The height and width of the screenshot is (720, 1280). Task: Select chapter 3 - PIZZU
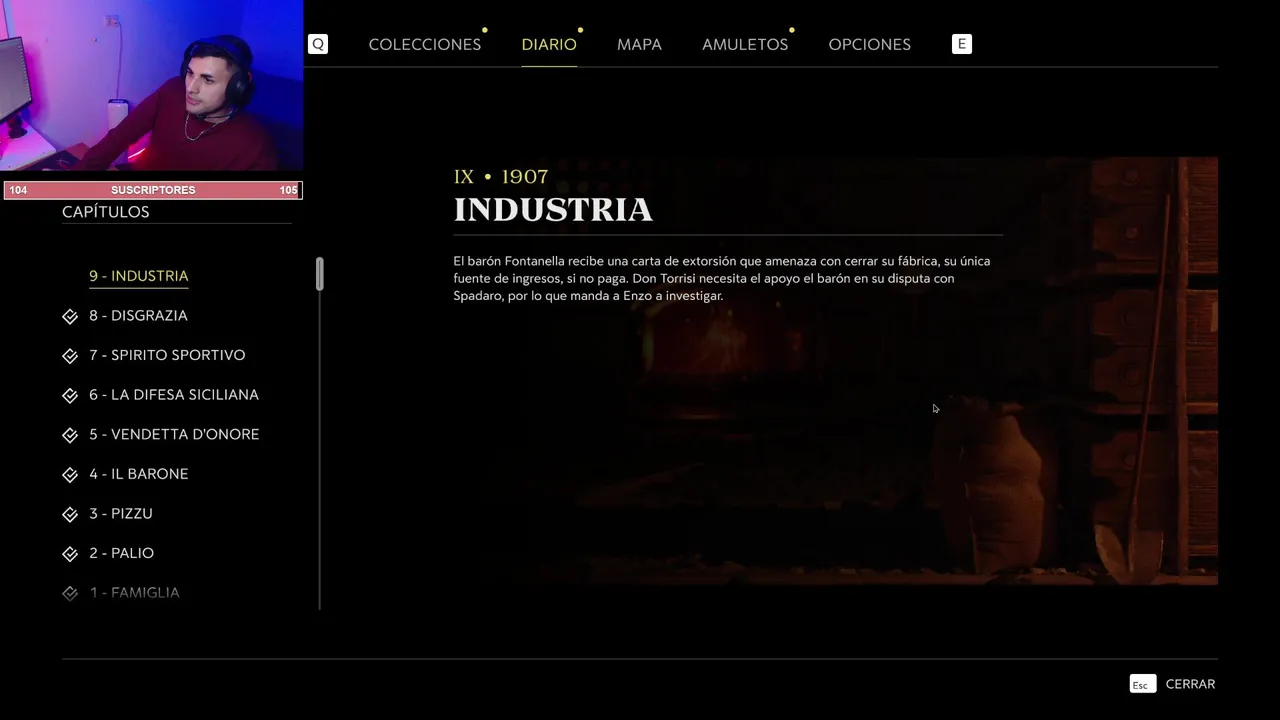click(x=121, y=513)
